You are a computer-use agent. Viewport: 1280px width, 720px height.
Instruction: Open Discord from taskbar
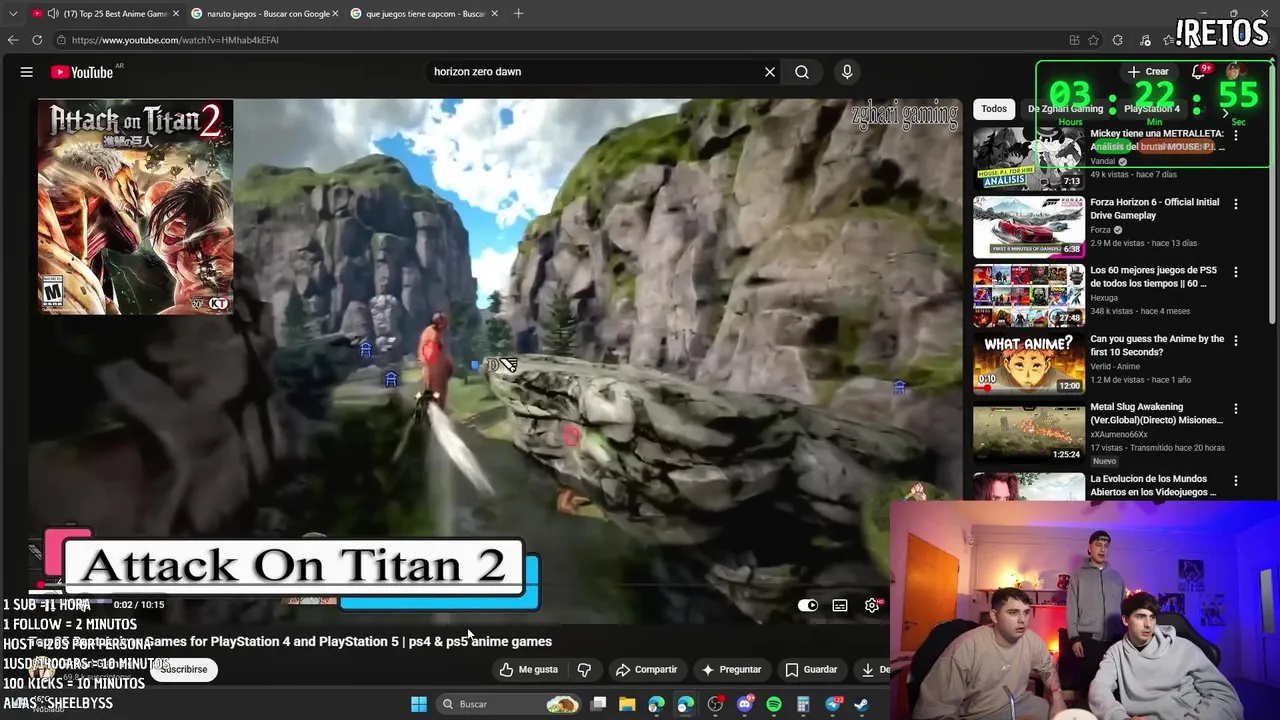point(744,704)
